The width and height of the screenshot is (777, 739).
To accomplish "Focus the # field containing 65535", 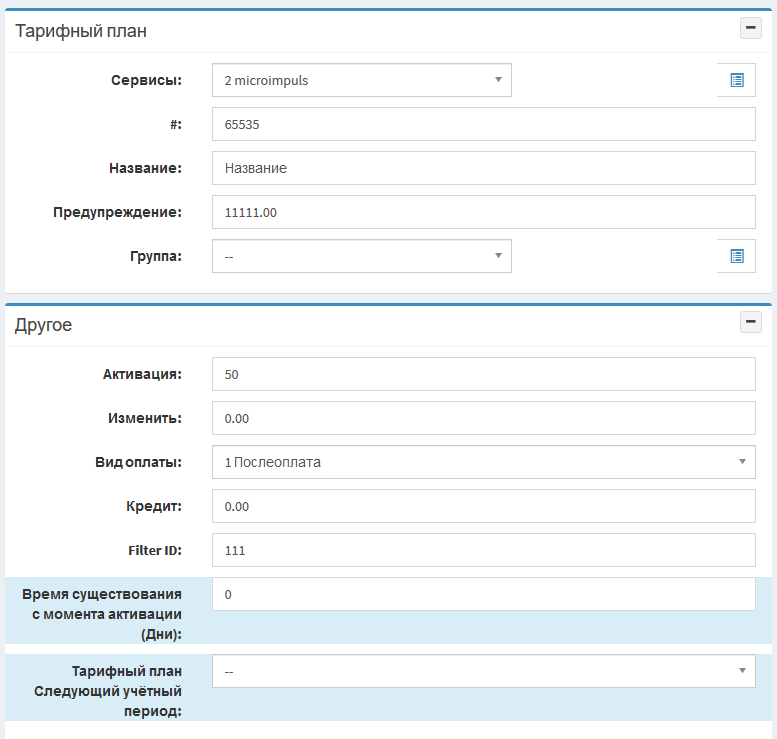I will (483, 125).
